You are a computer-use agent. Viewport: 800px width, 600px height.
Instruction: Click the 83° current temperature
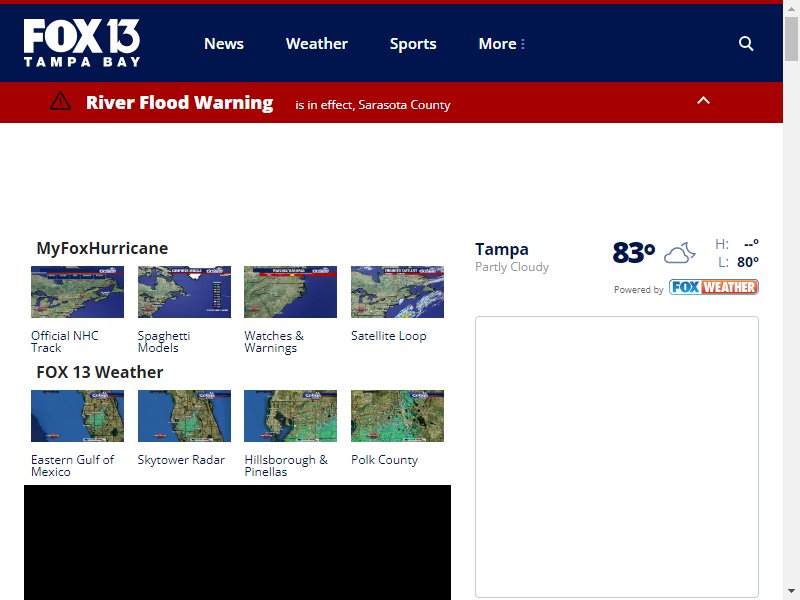[x=634, y=252]
